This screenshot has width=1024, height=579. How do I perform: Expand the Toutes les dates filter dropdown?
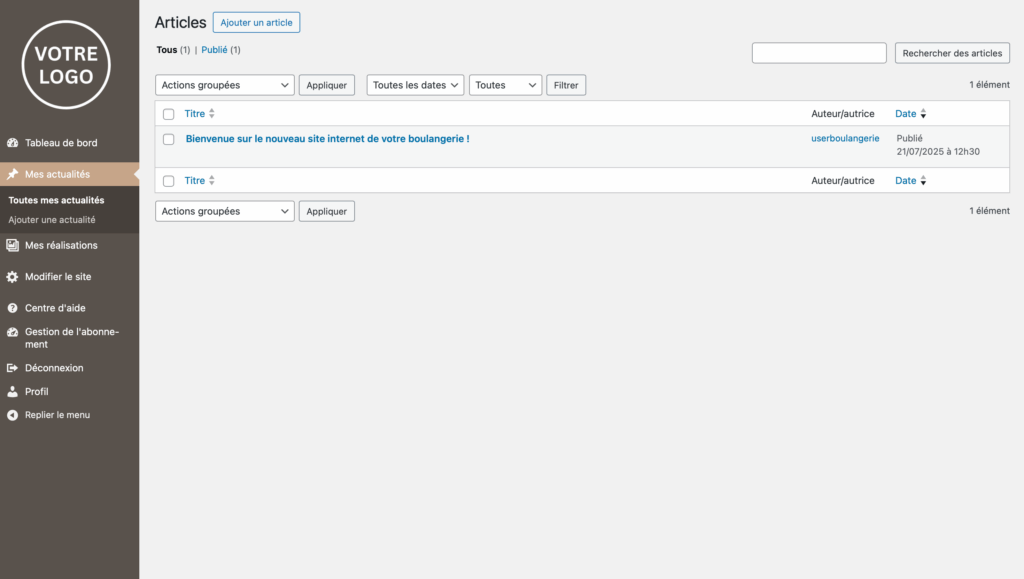415,85
